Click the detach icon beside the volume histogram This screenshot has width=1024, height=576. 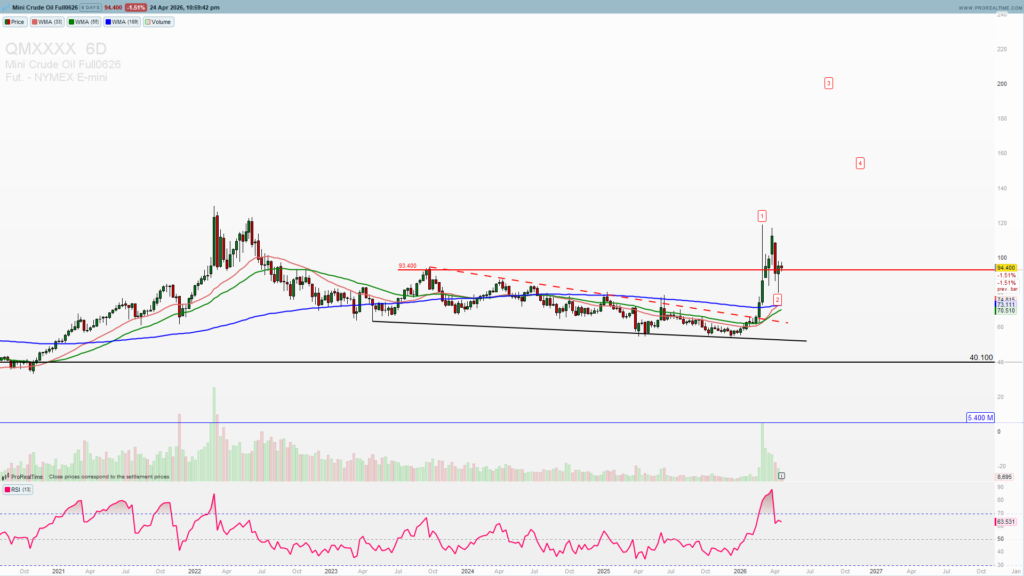click(784, 474)
